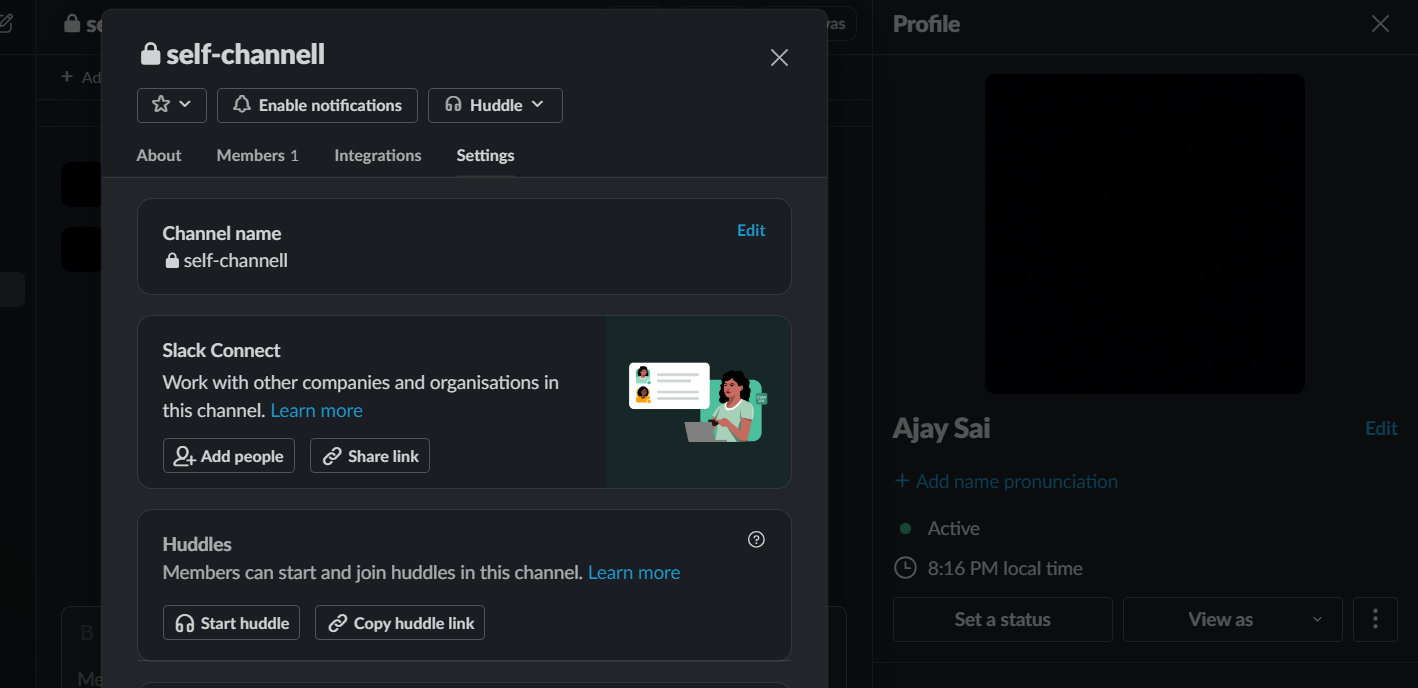1418x688 pixels.
Task: Expand the View as dropdown arrow
Action: coord(1317,620)
